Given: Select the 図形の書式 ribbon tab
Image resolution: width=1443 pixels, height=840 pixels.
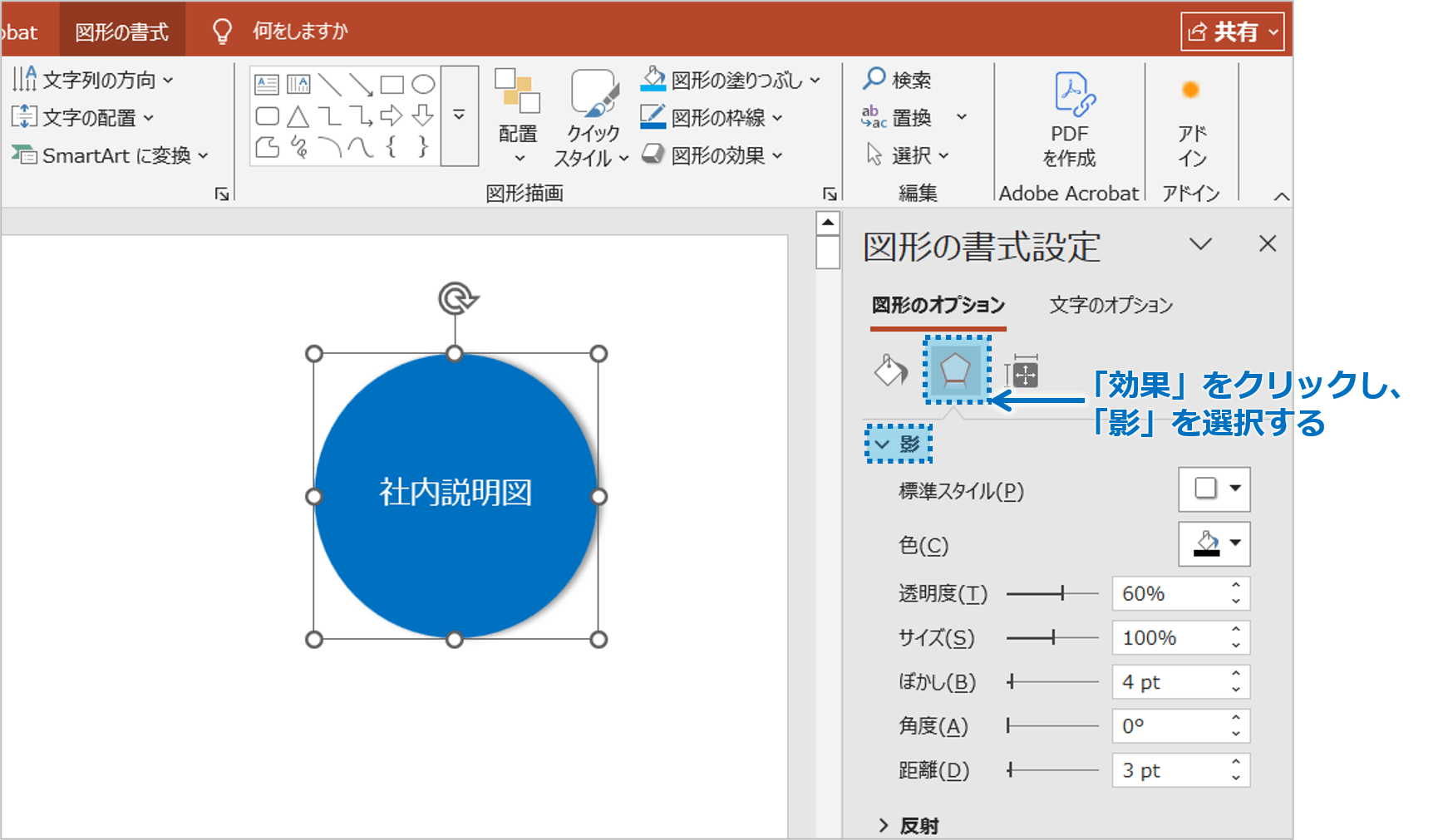Looking at the screenshot, I should pos(122,32).
